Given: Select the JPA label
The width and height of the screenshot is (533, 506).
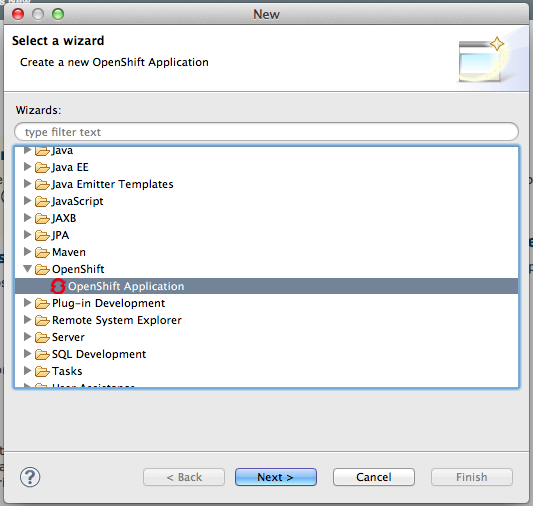Looking at the screenshot, I should [x=61, y=235].
